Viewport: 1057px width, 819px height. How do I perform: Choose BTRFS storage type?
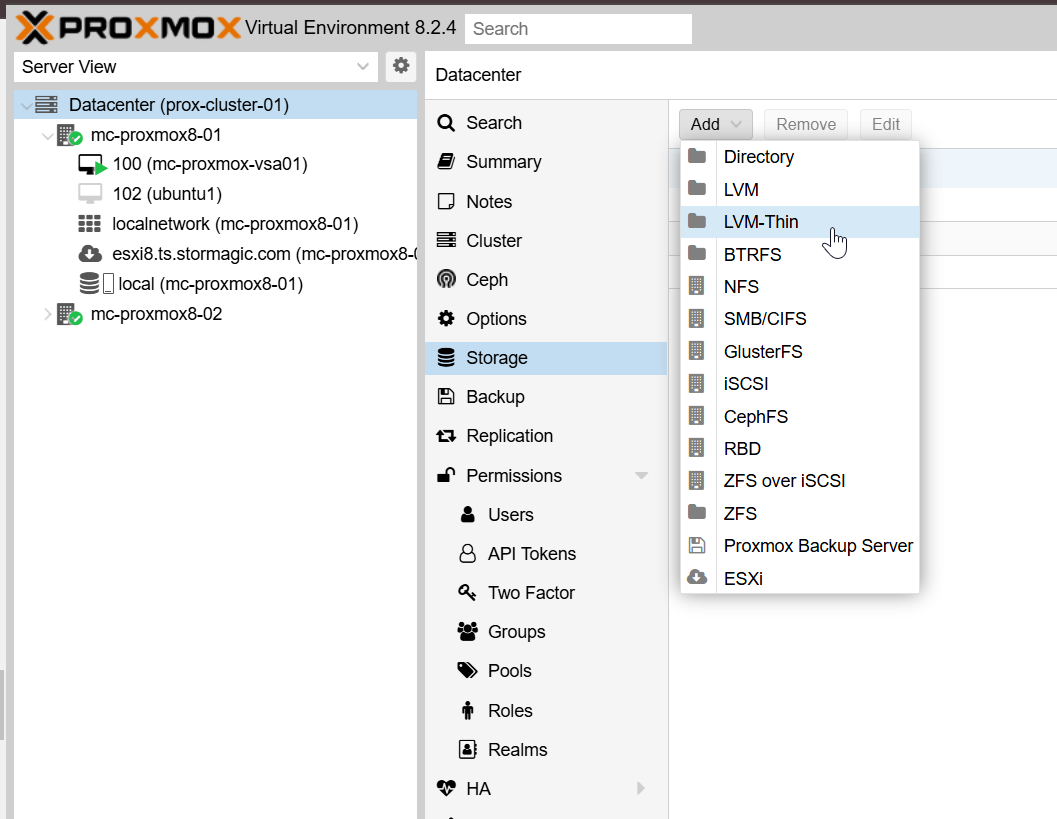(799, 254)
